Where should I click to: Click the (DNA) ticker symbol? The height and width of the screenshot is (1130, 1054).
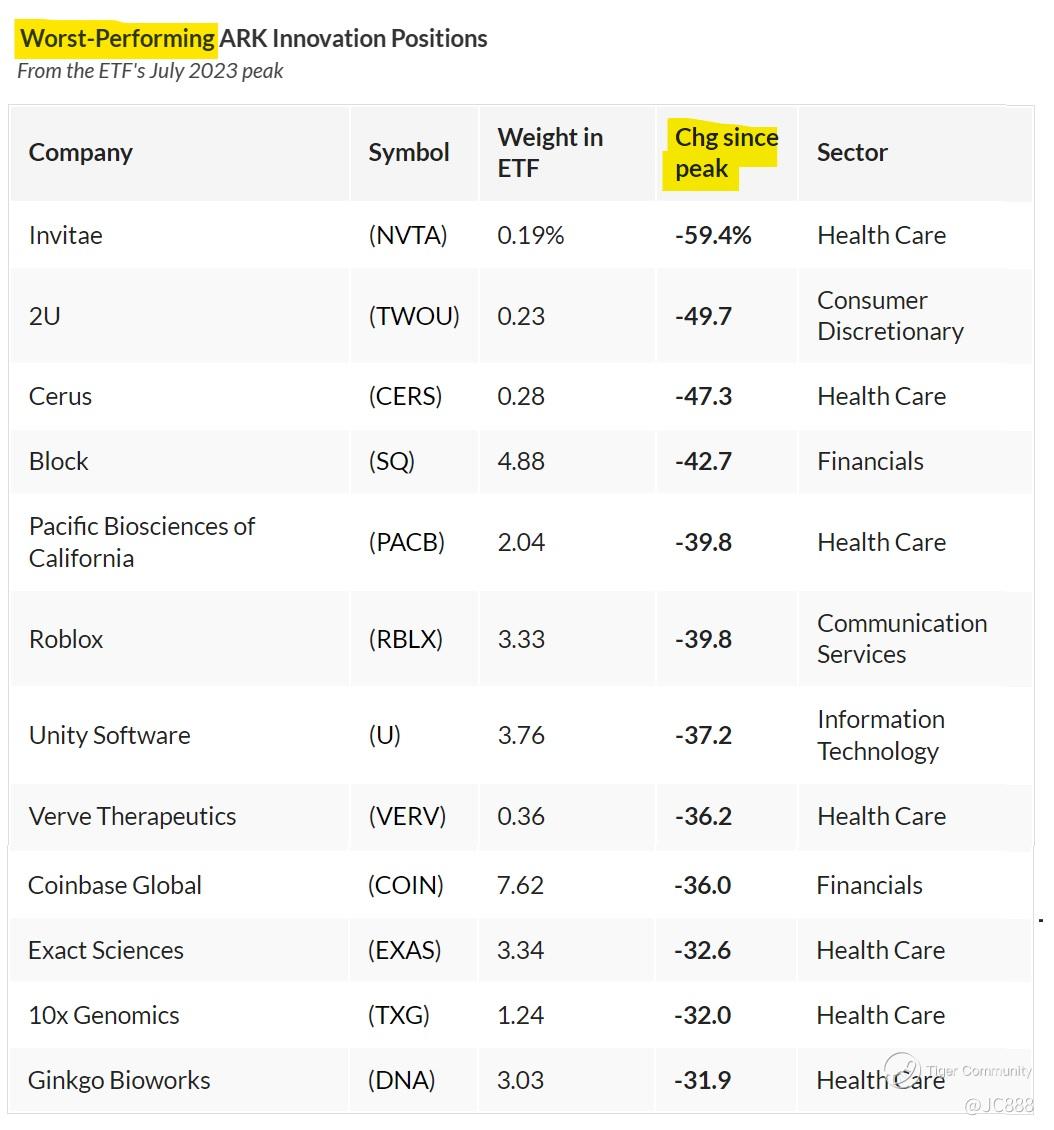coord(402,1080)
